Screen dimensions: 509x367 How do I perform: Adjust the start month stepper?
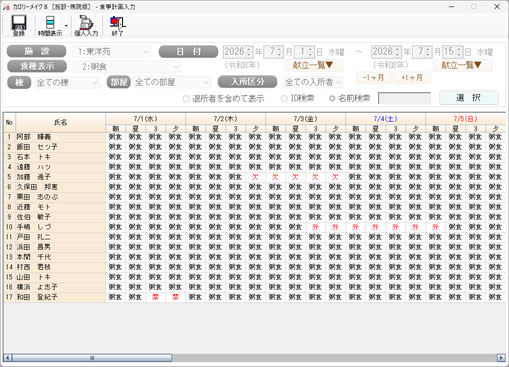[x=279, y=52]
